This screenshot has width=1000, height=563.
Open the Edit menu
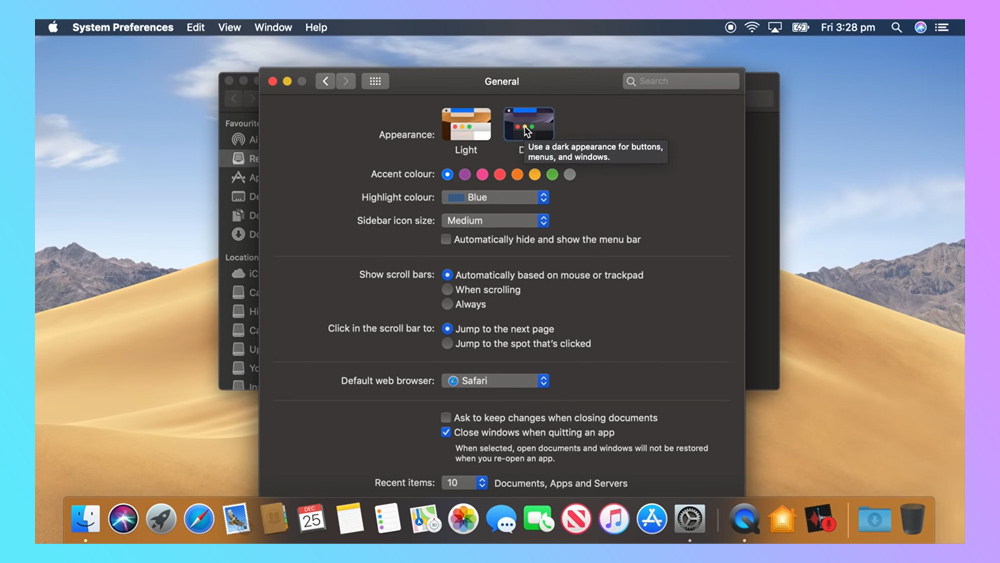click(195, 27)
